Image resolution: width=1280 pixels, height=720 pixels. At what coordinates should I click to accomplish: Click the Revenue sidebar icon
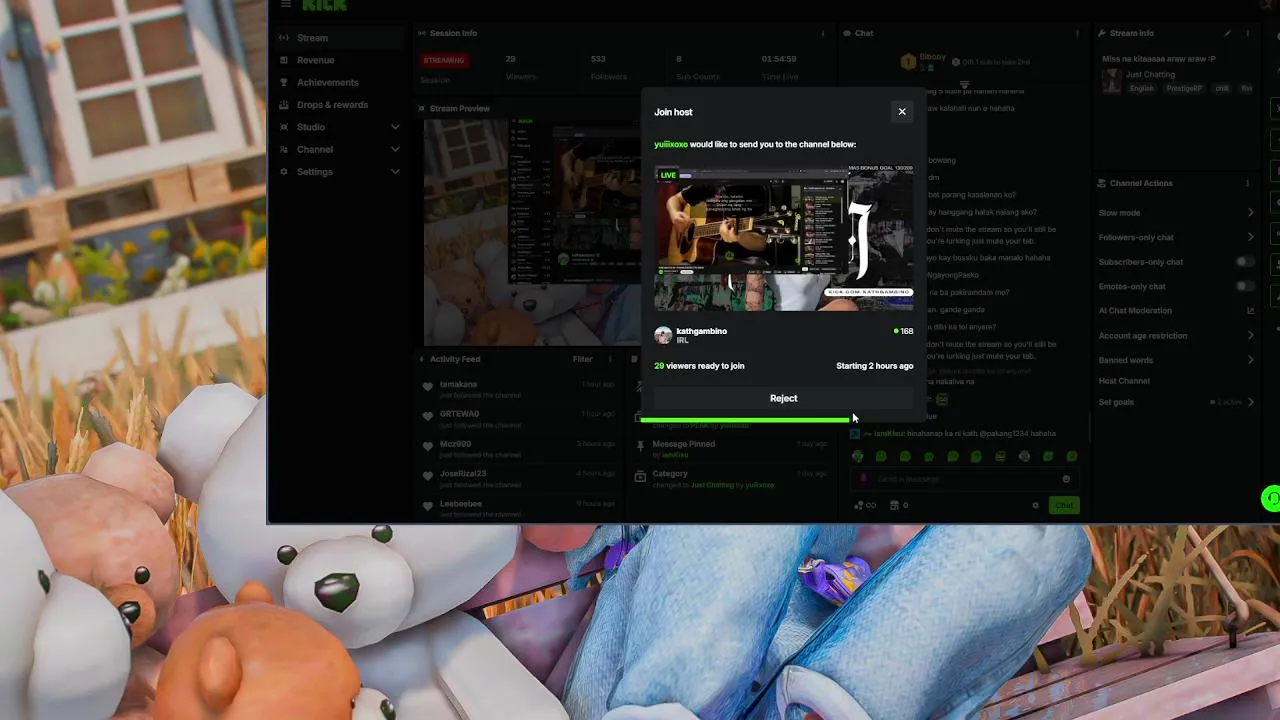tap(285, 60)
